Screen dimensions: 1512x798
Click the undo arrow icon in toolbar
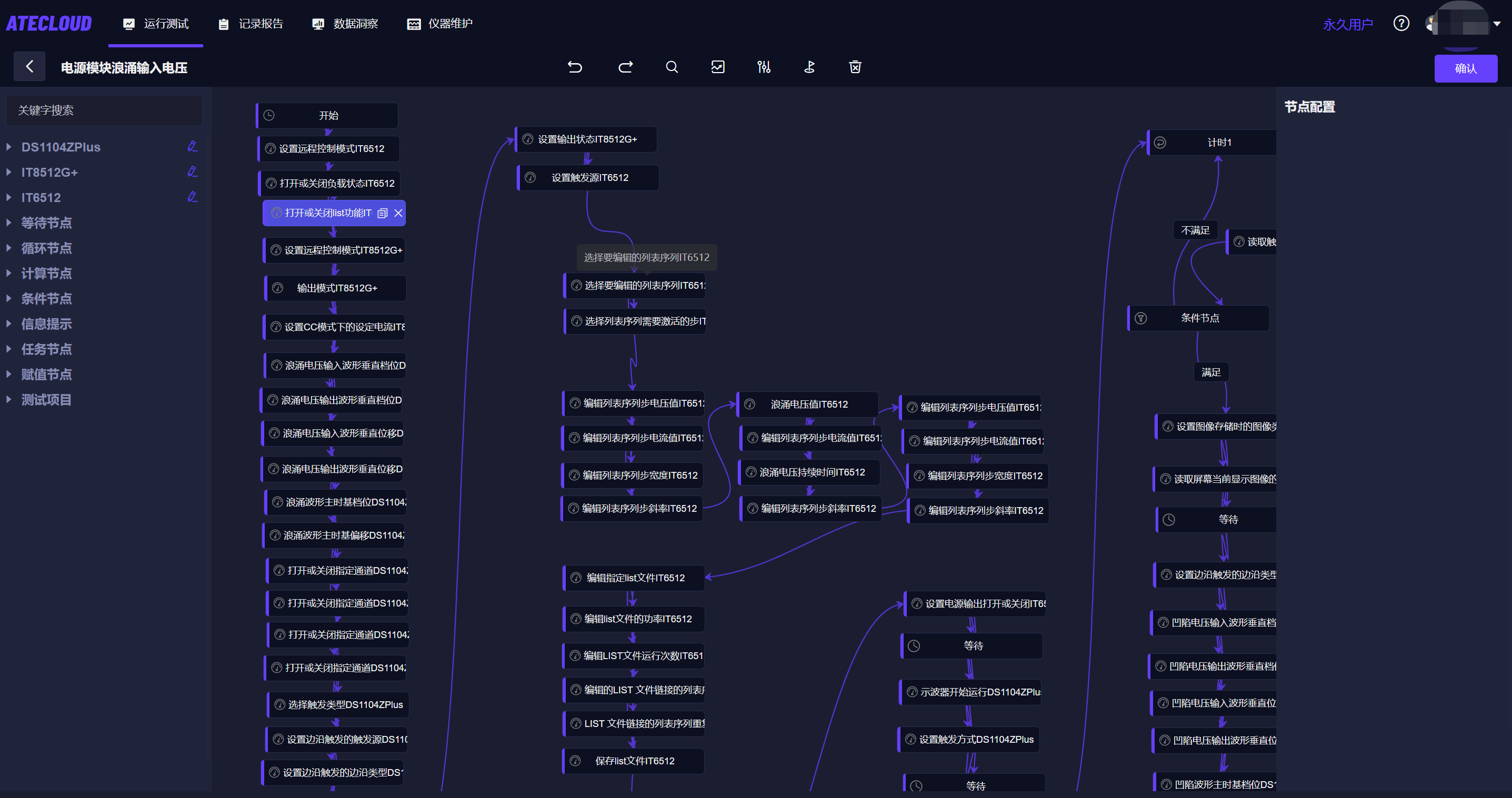[x=575, y=67]
